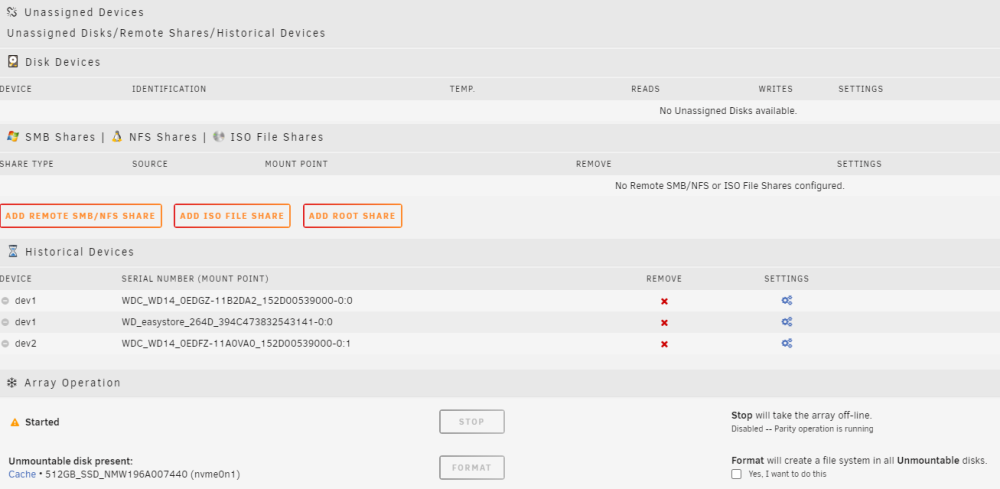Viewport: 1000px width, 489px height.
Task: Click the Started array status text
Action: point(42,422)
